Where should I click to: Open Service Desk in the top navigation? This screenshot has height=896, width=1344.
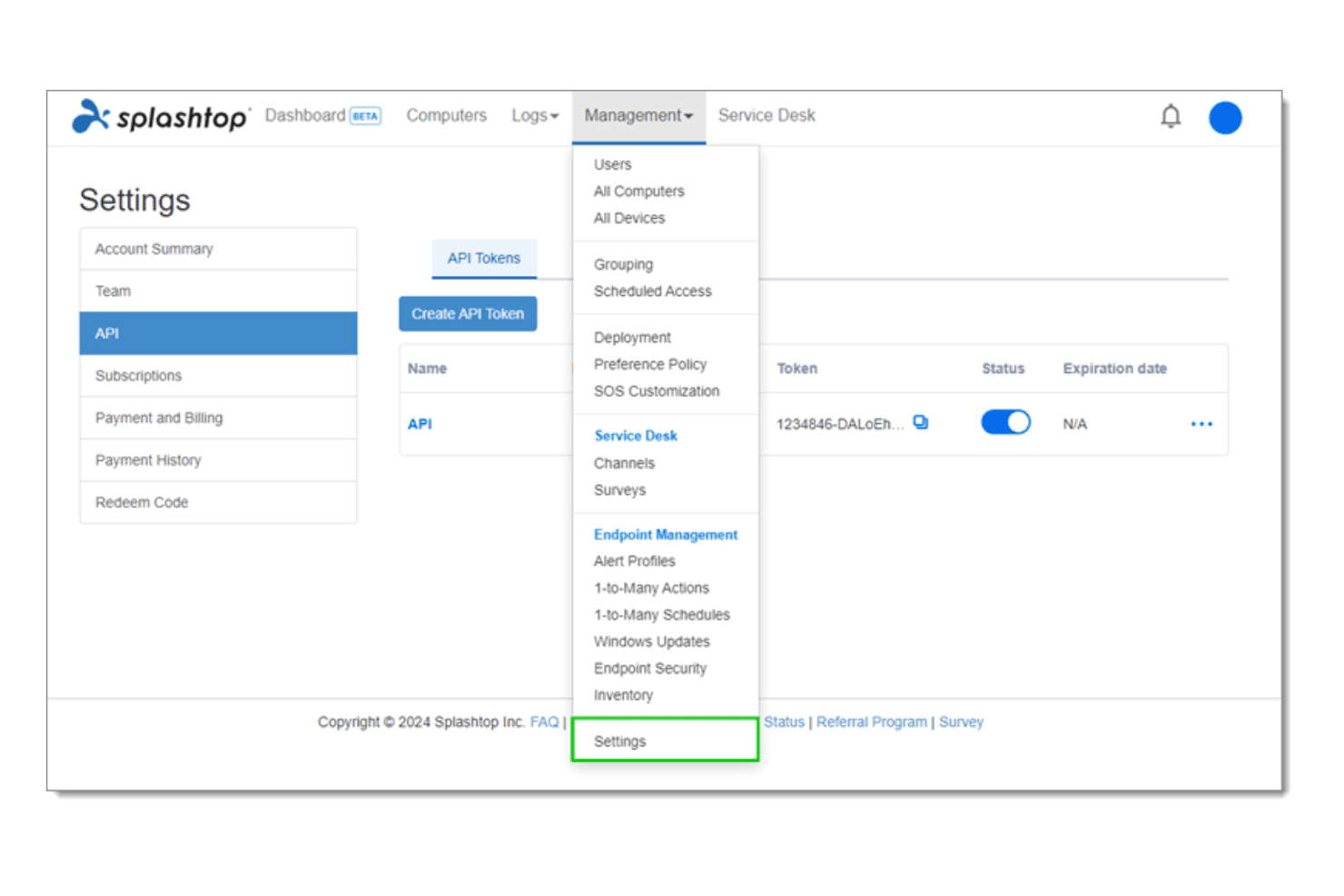point(766,115)
